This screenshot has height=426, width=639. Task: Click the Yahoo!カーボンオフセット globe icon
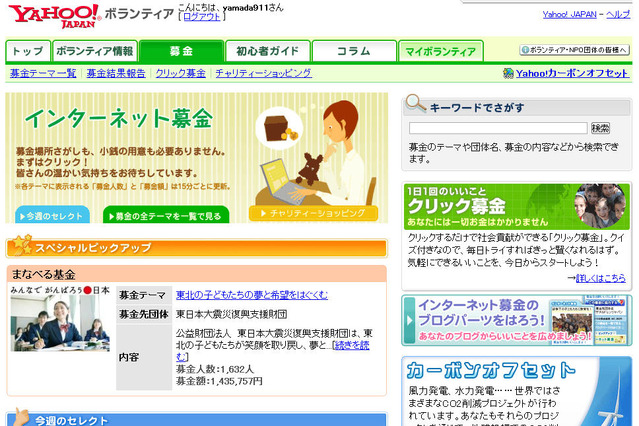(508, 73)
